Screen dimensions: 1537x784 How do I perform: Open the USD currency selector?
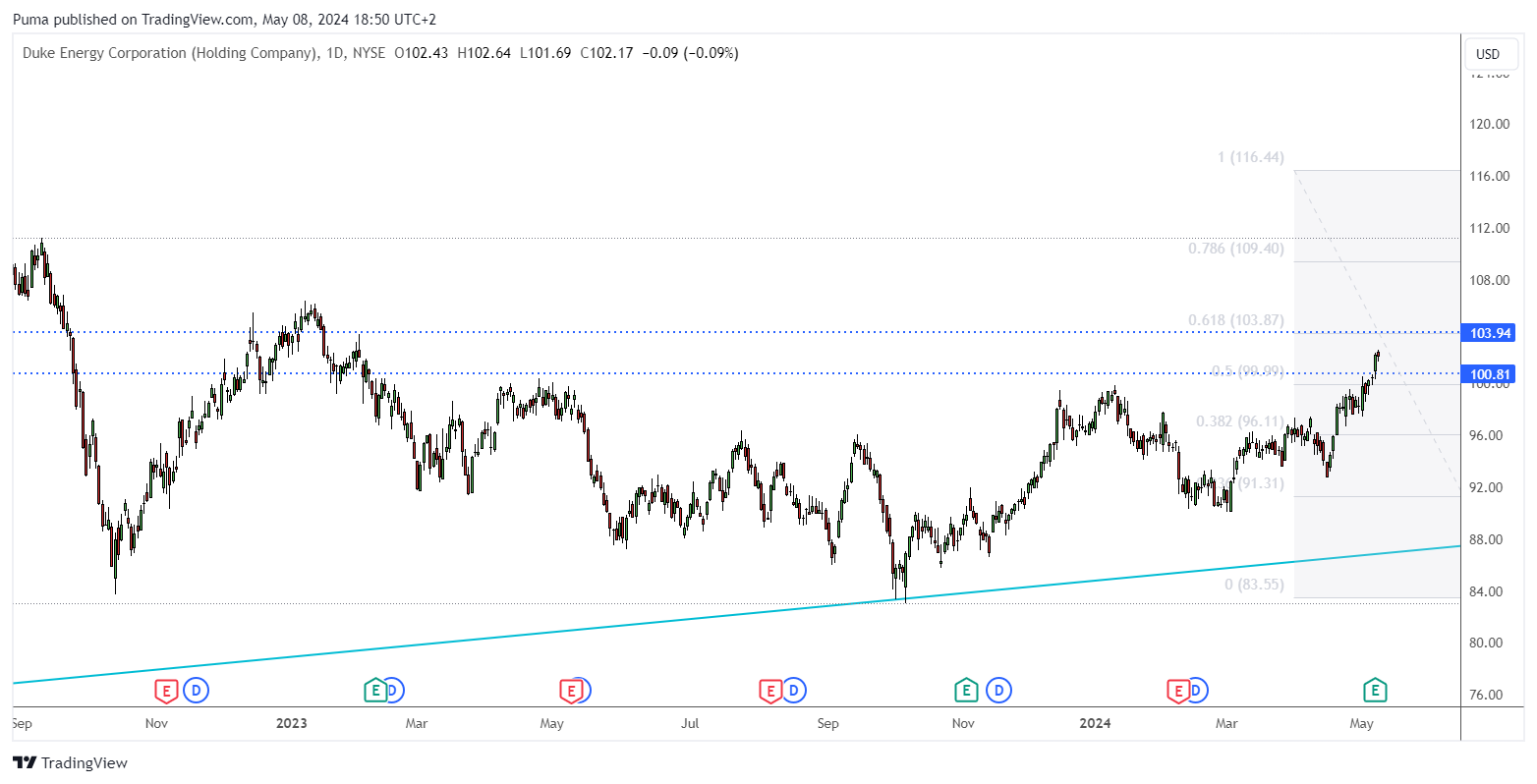click(x=1488, y=54)
